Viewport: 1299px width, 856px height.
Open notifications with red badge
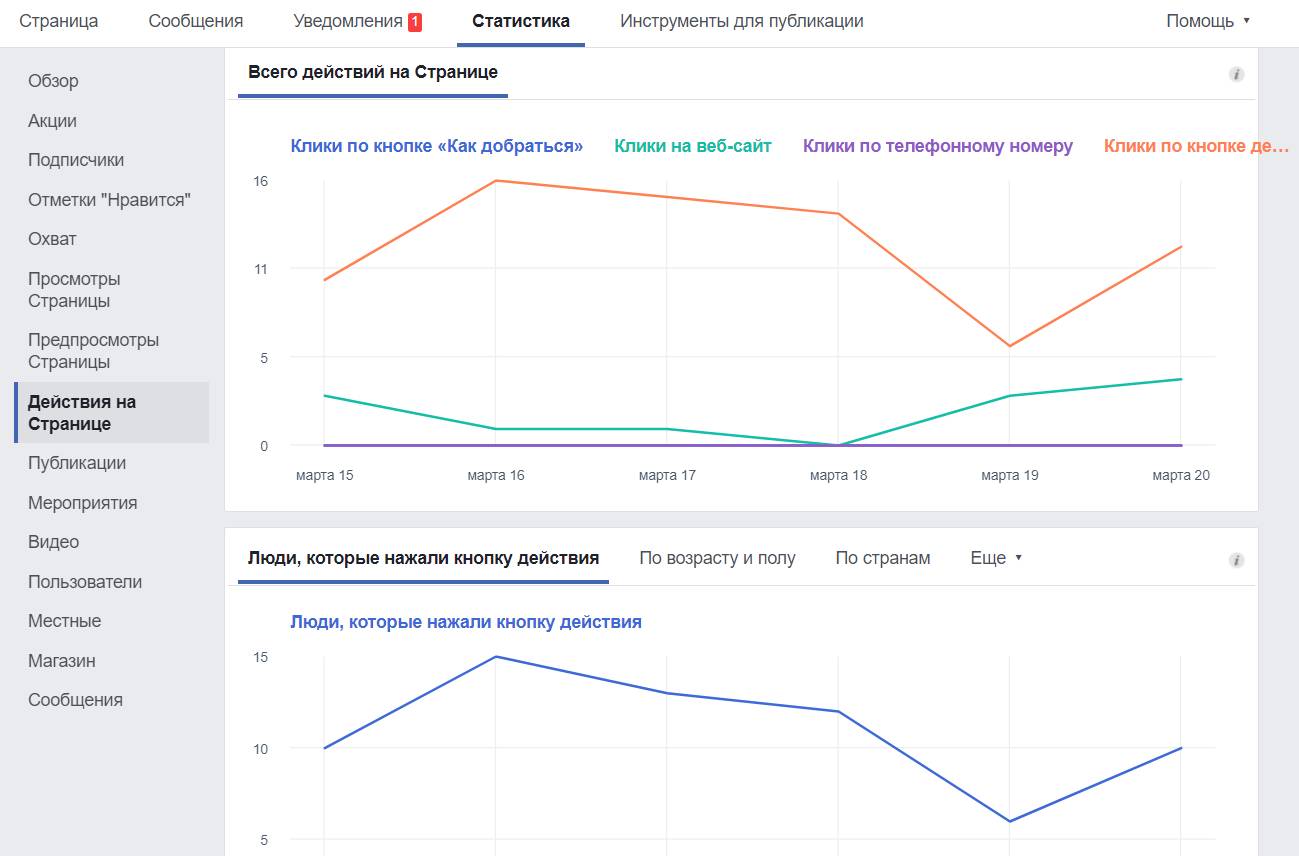(357, 21)
